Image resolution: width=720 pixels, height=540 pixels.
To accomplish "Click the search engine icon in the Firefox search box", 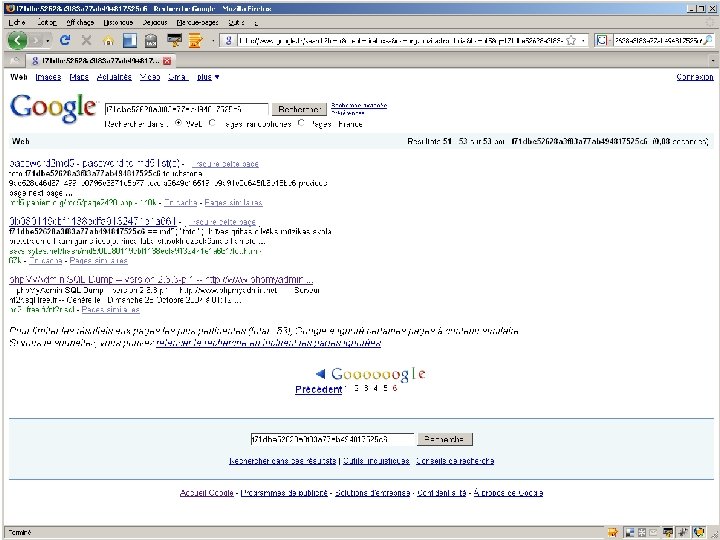I will click(x=601, y=41).
